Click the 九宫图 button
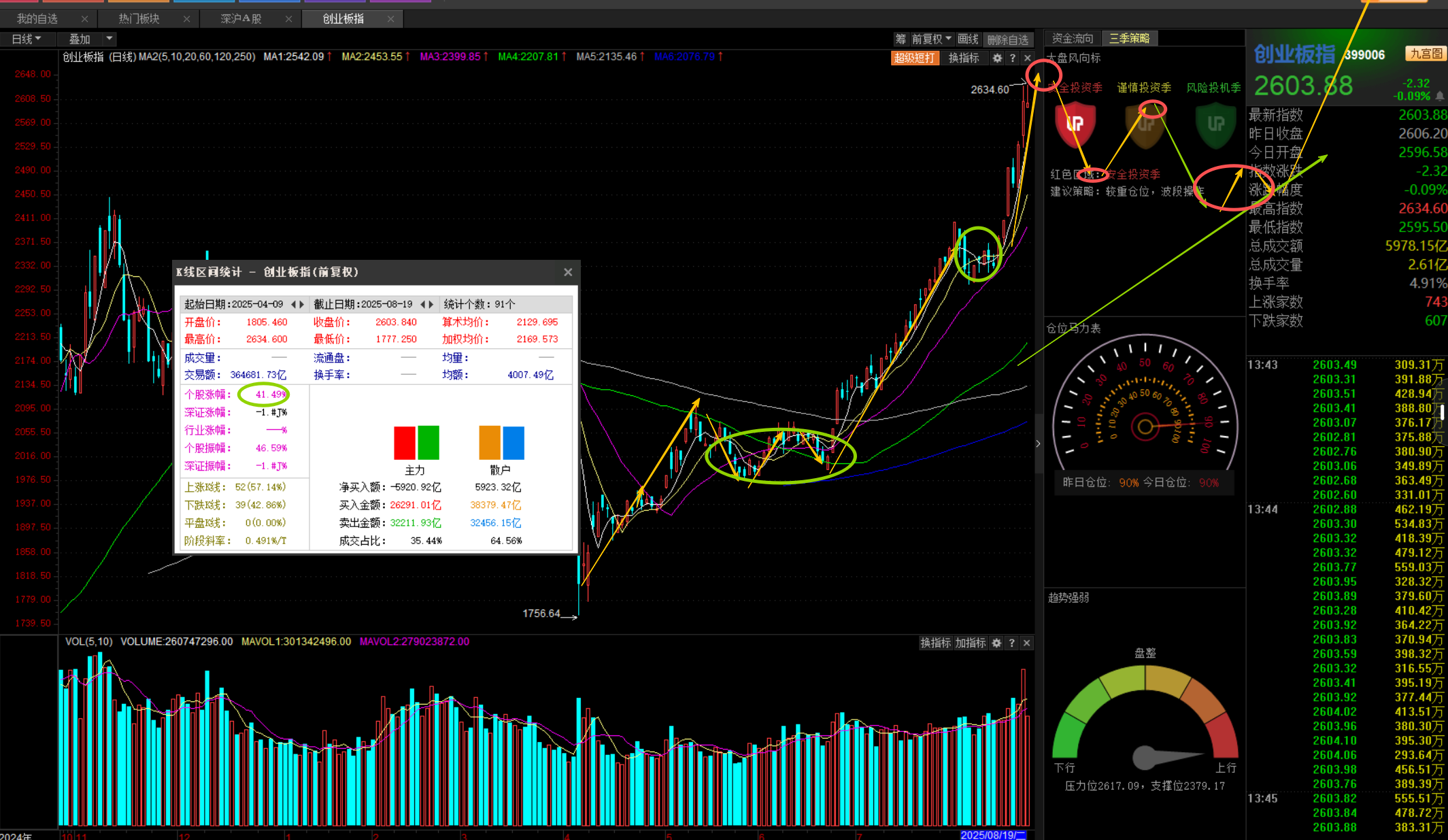Viewport: 1448px width, 840px height. click(1425, 54)
